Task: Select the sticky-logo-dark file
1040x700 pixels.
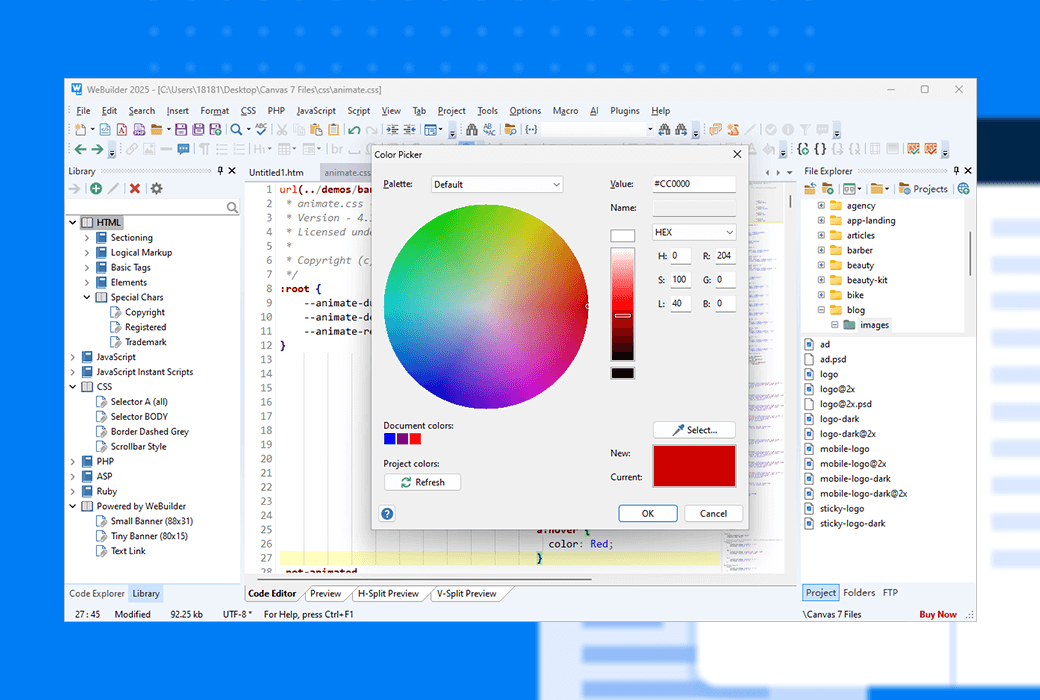Action: tap(852, 524)
